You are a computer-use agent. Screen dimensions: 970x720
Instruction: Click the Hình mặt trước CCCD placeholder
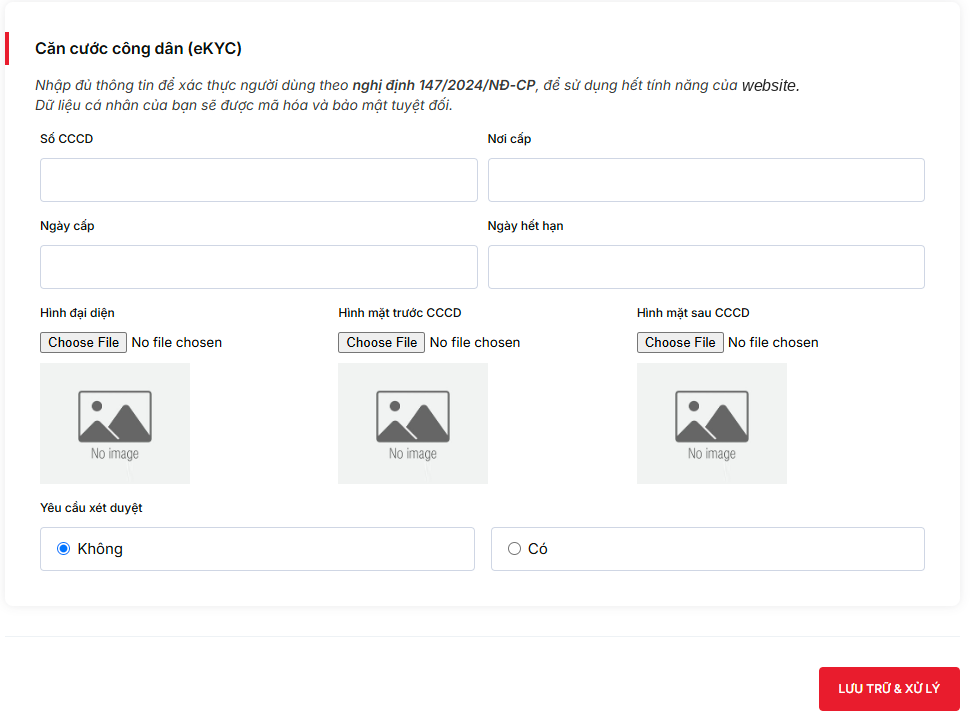pos(413,424)
